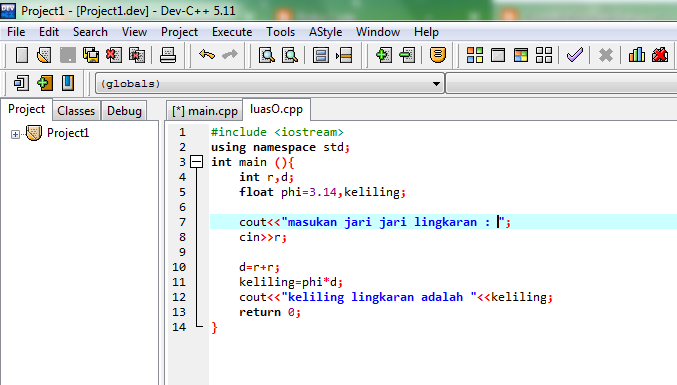Image resolution: width=677 pixels, height=385 pixels.
Task: Click the Compile & Run colored icon
Action: pyautogui.click(x=521, y=55)
